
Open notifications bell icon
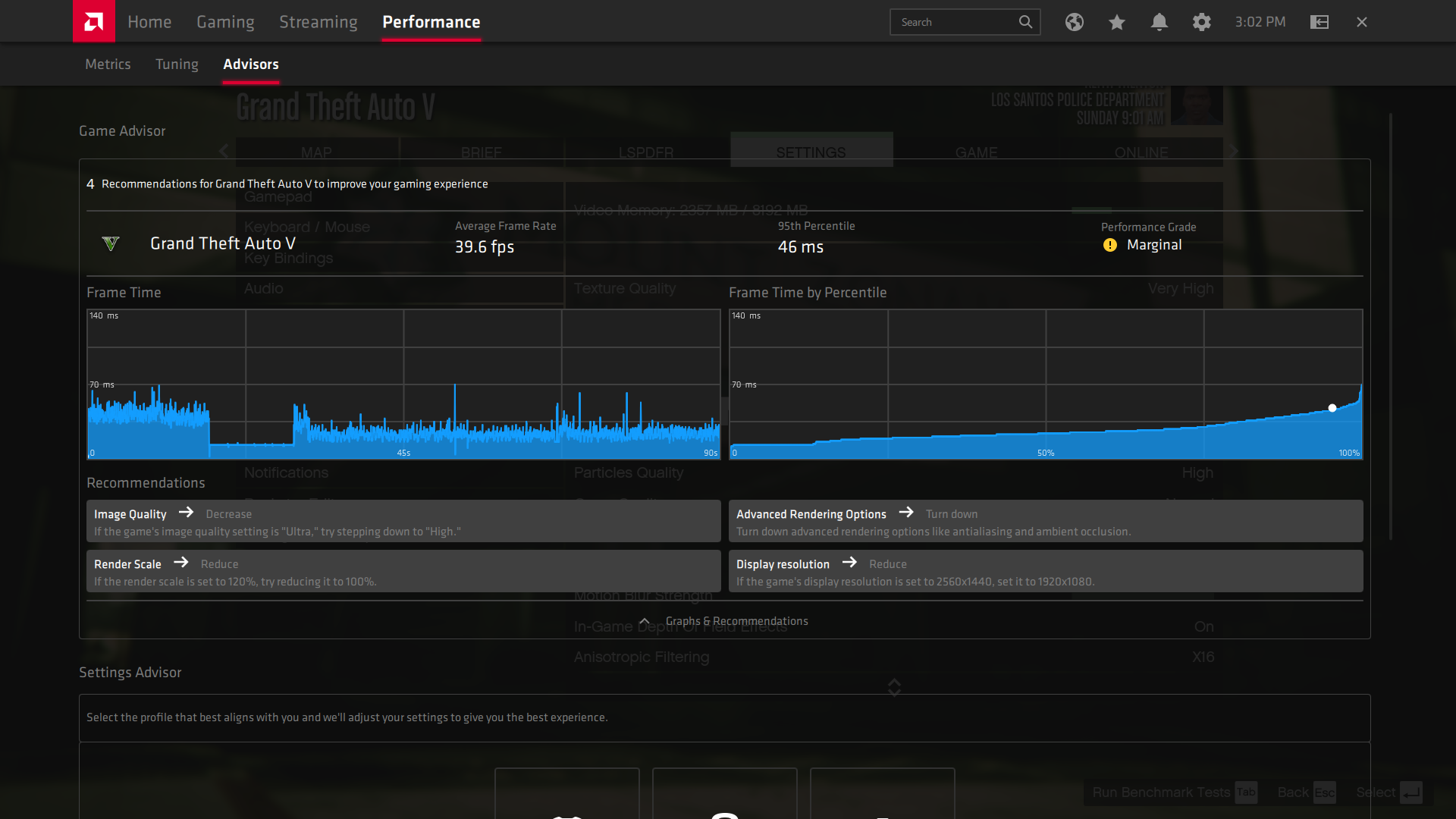point(1159,22)
